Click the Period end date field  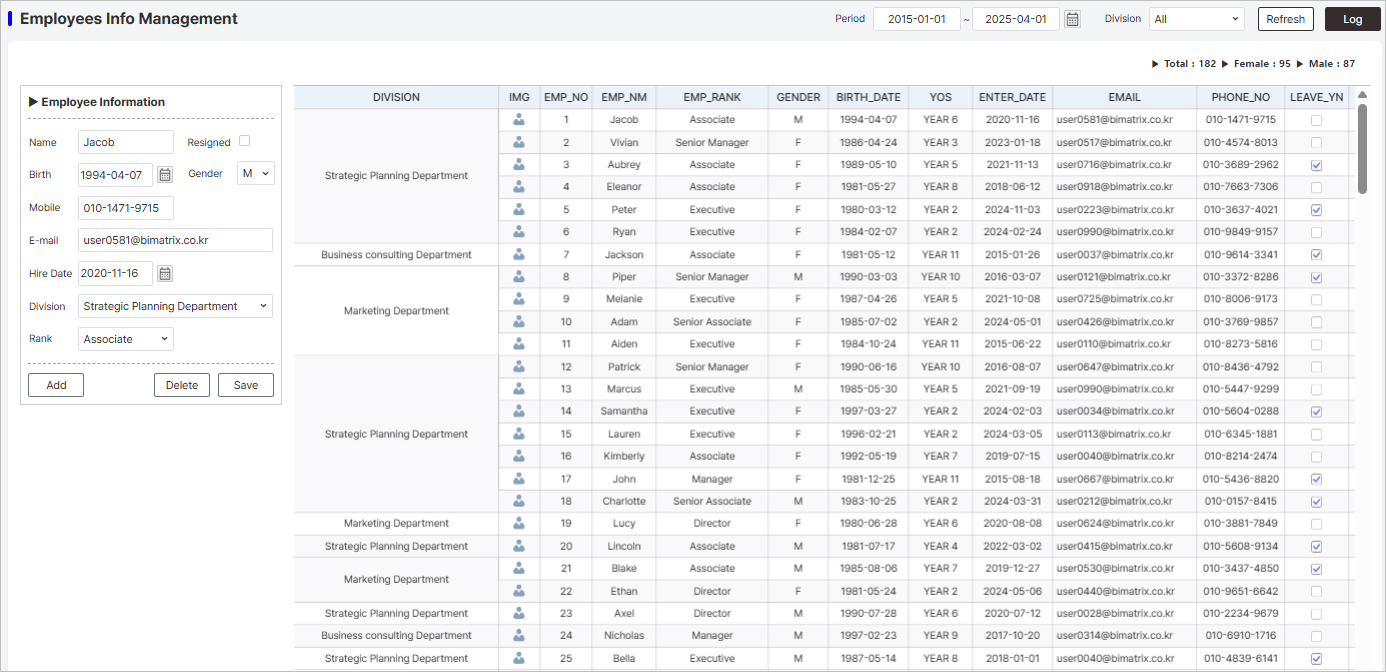point(1016,19)
